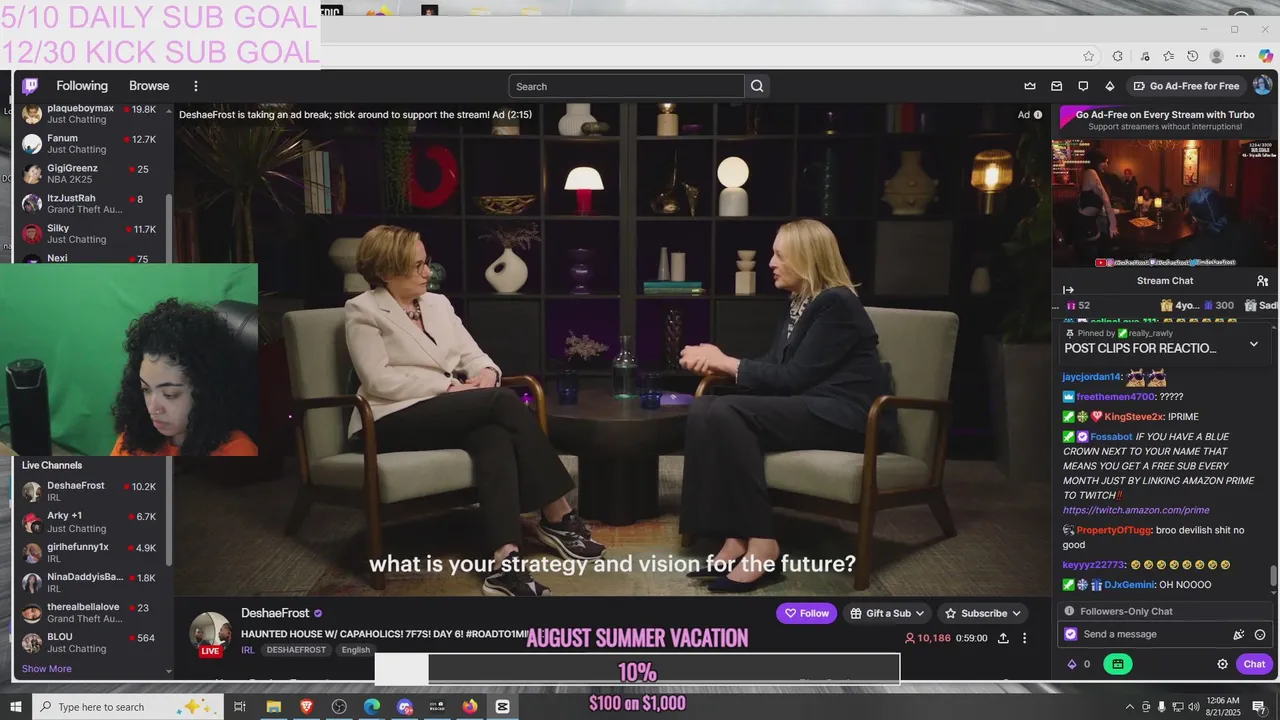The image size is (1280, 720).
Task: Click the Twitch search field
Action: pyautogui.click(x=627, y=86)
